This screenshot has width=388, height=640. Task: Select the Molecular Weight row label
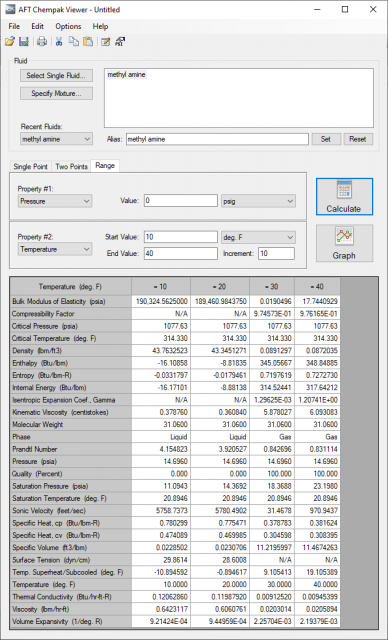(71, 424)
